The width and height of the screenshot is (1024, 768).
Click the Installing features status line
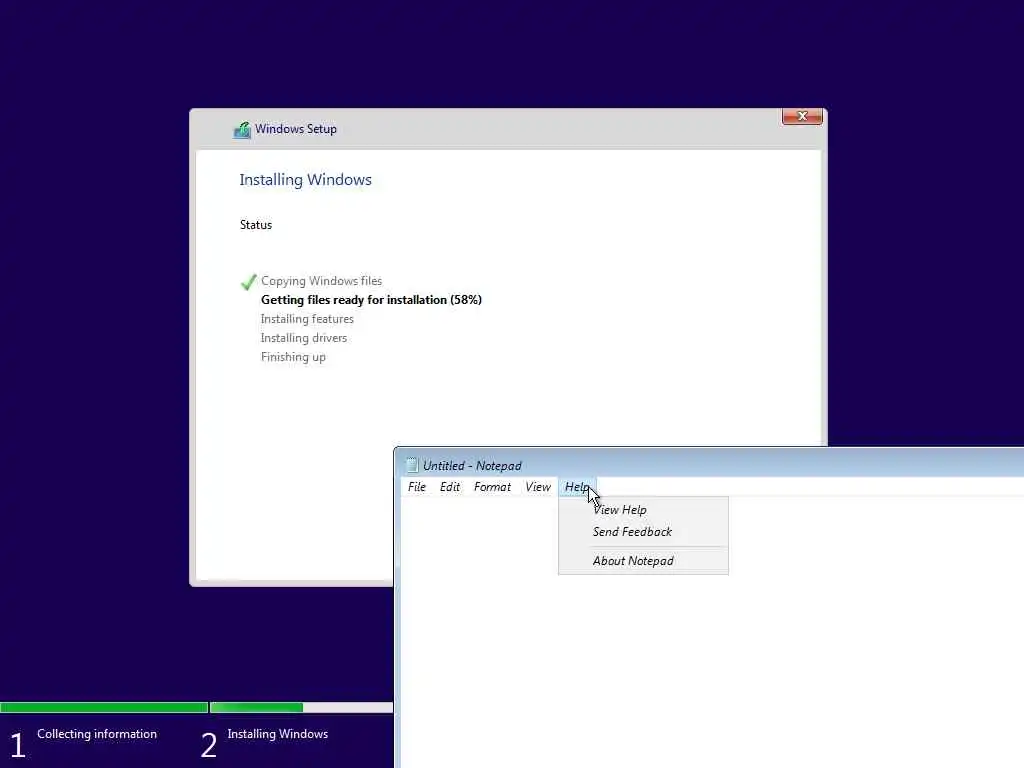(307, 319)
